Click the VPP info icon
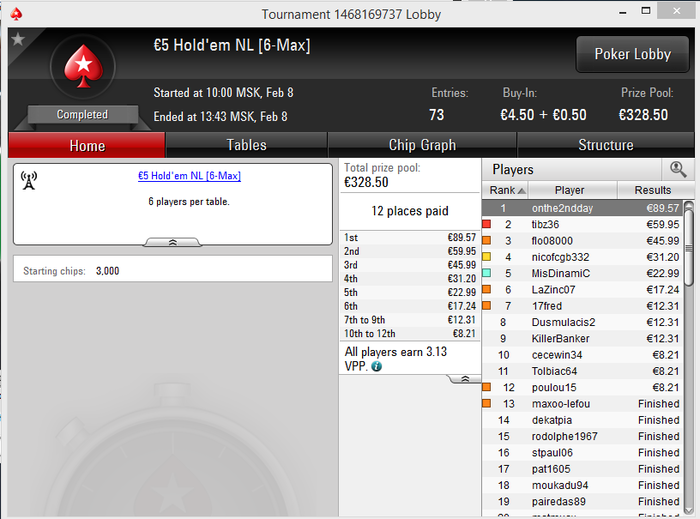The image size is (700, 519). point(376,366)
